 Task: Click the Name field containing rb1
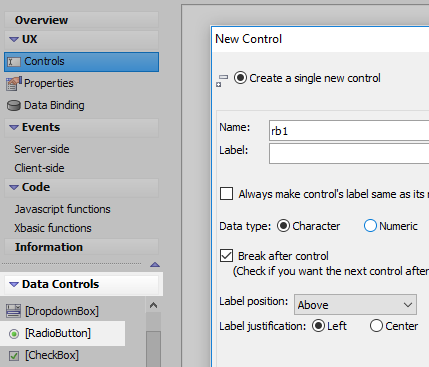[349, 131]
